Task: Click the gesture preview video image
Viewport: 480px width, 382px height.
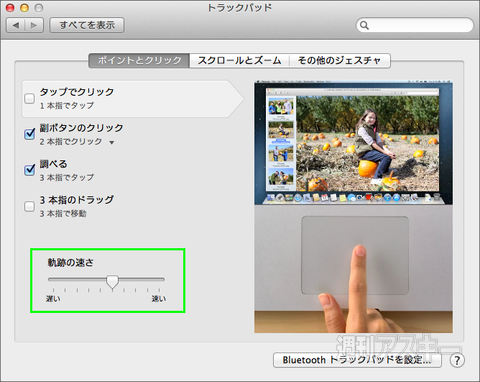Action: click(353, 207)
